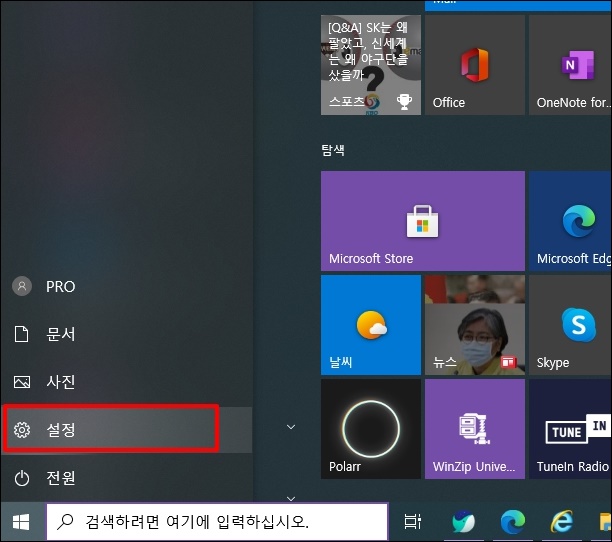Open 설정 settings
612x542 pixels.
126,429
